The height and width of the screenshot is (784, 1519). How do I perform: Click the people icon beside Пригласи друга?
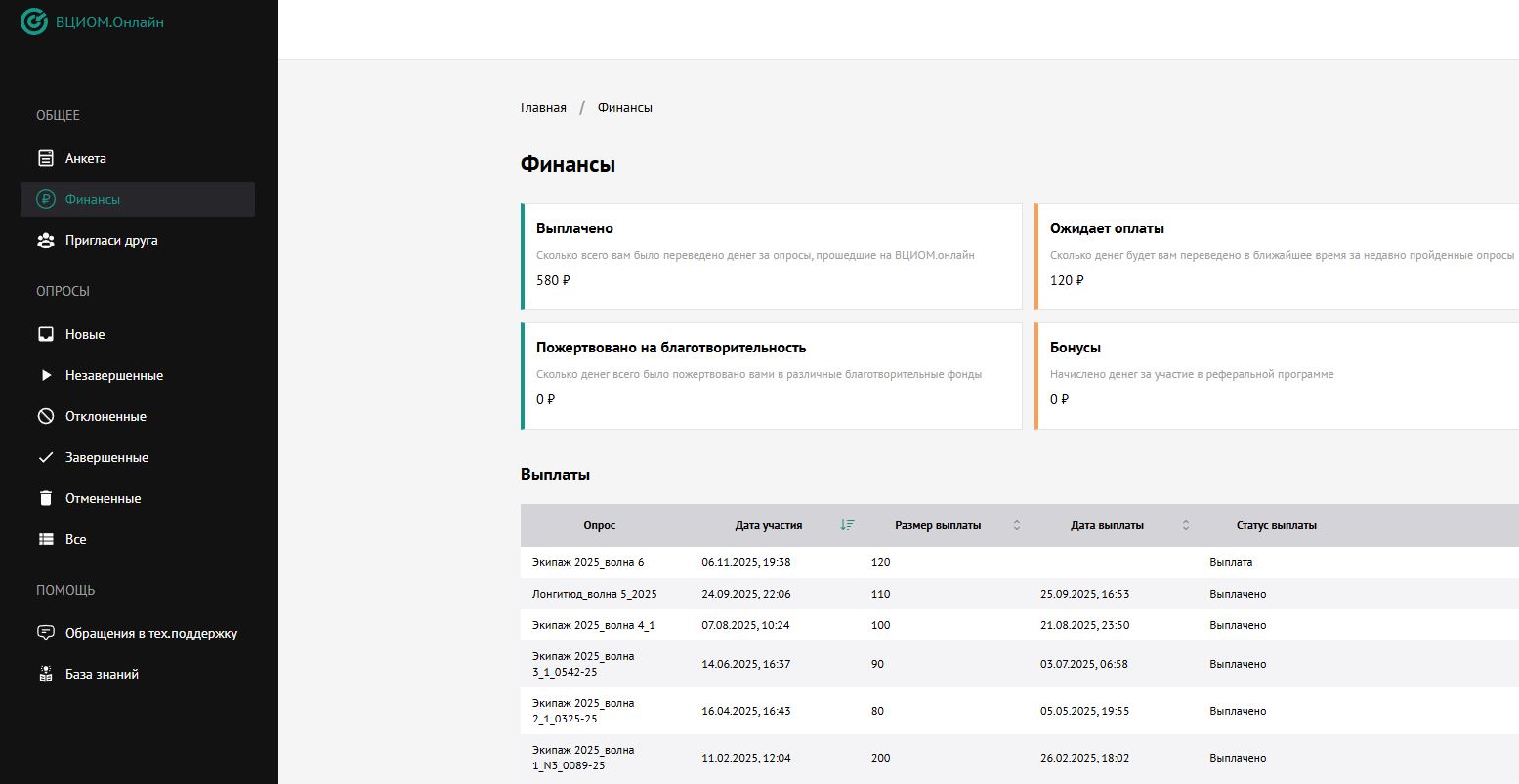click(x=45, y=240)
